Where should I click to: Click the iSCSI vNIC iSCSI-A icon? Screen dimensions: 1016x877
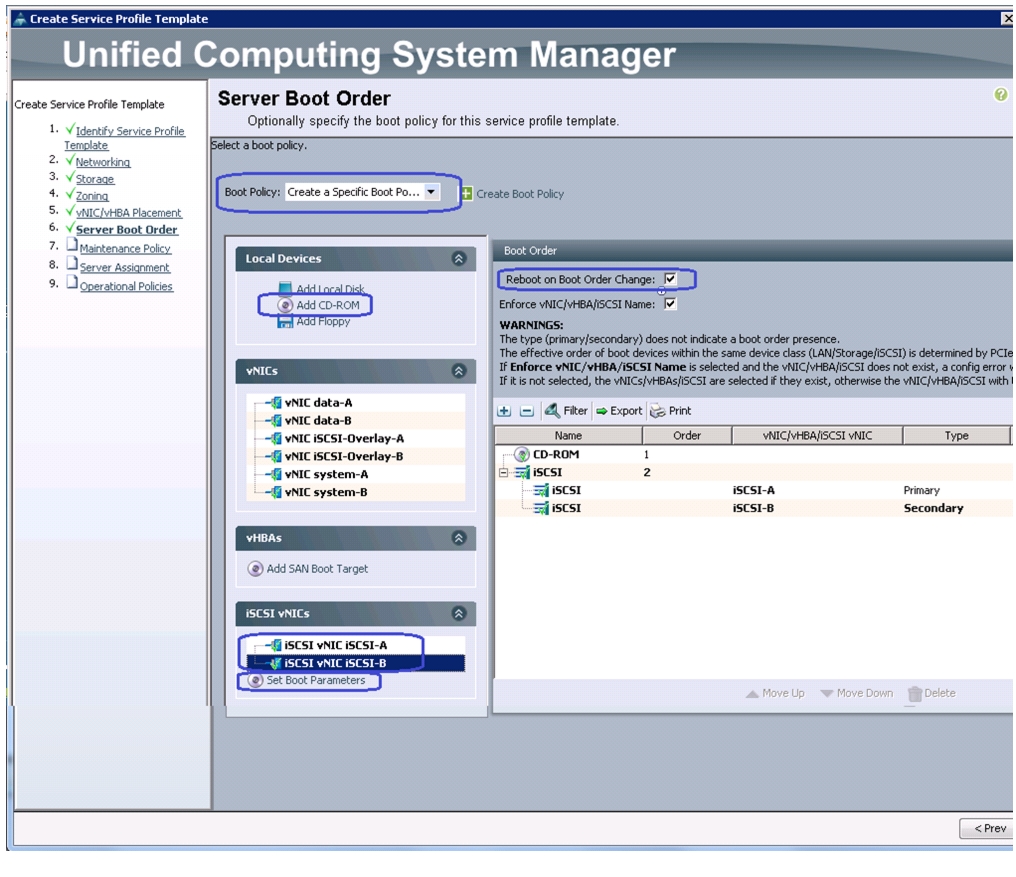(x=275, y=645)
